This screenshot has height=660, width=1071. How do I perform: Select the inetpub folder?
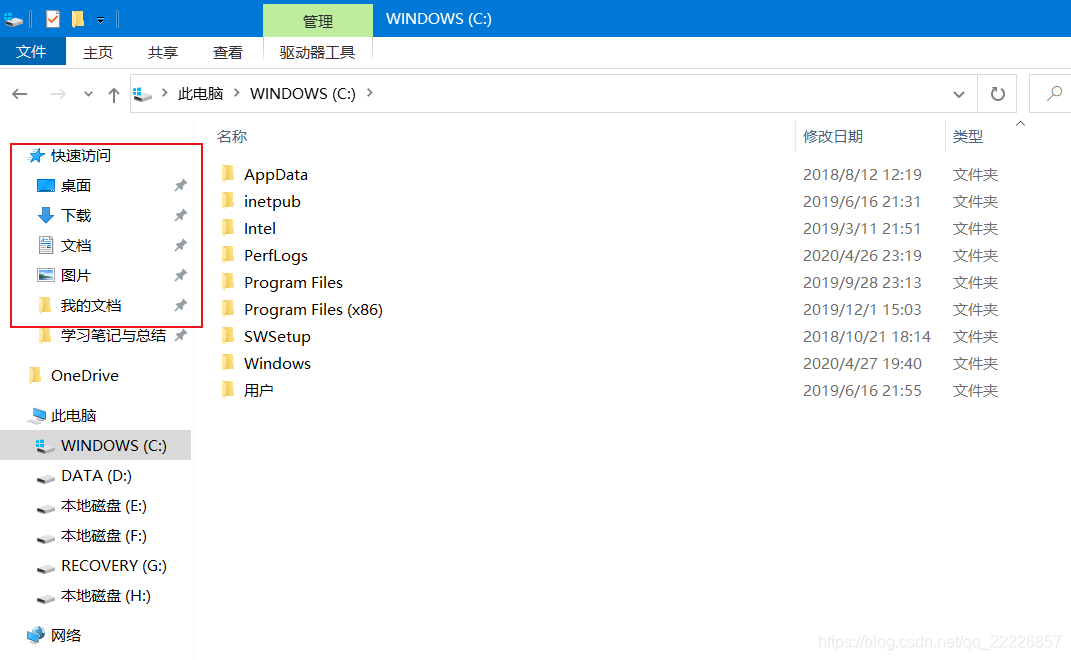[x=272, y=202]
